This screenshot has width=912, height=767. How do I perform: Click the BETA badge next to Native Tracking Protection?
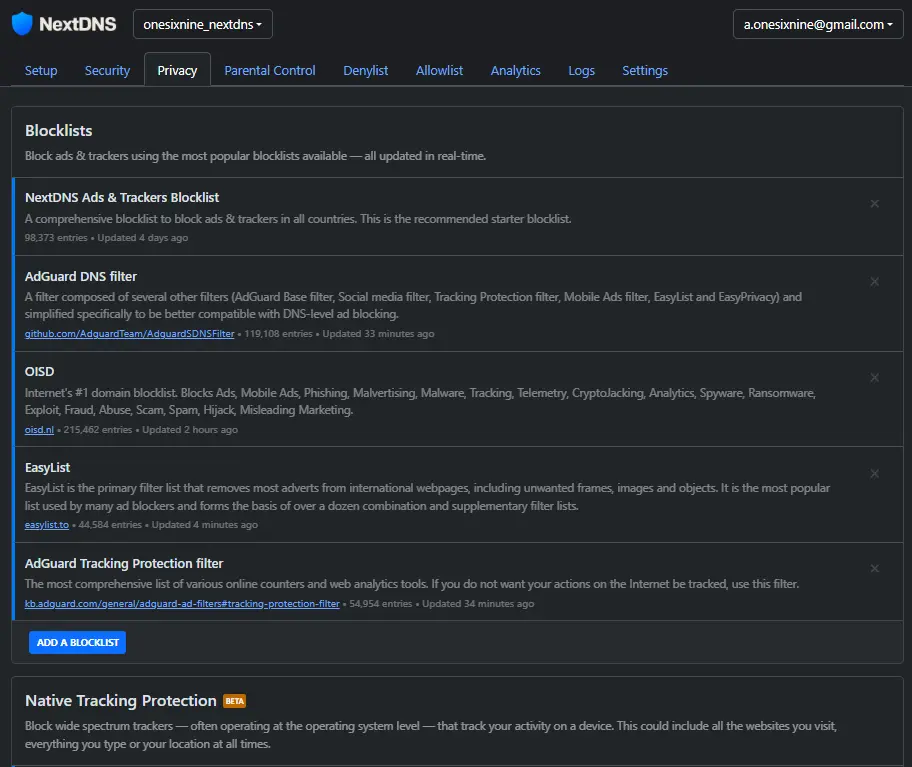234,701
